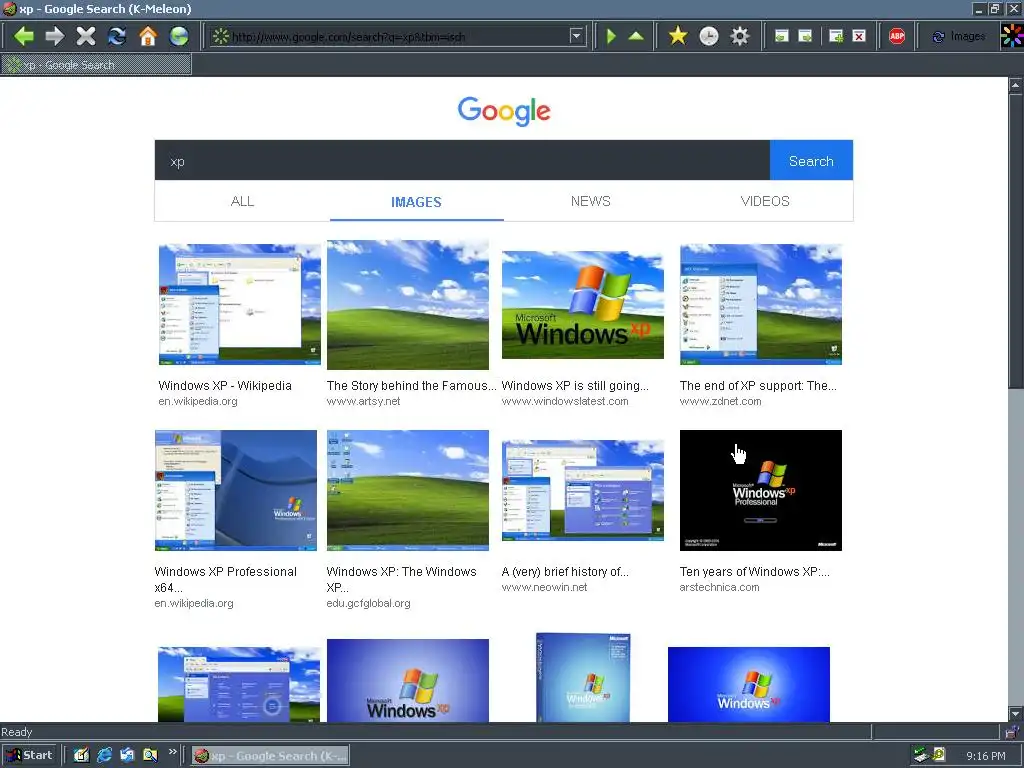Open the URL bar history dropdown

576,36
